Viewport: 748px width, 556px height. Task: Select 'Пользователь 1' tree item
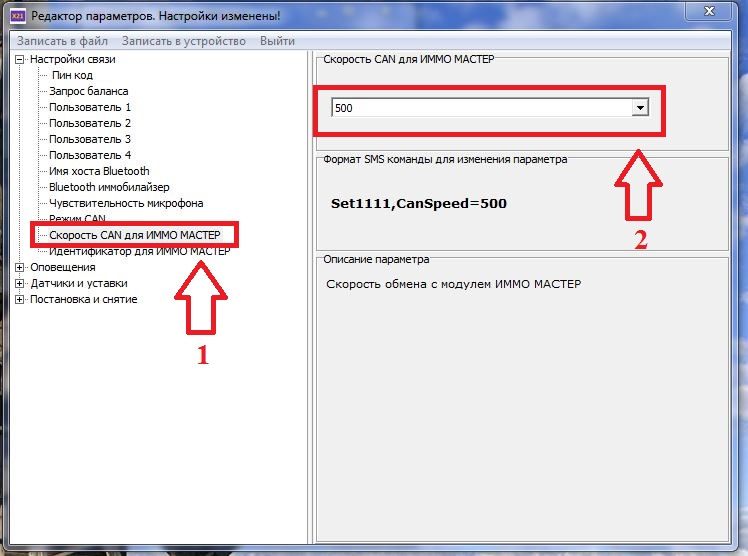pos(90,107)
